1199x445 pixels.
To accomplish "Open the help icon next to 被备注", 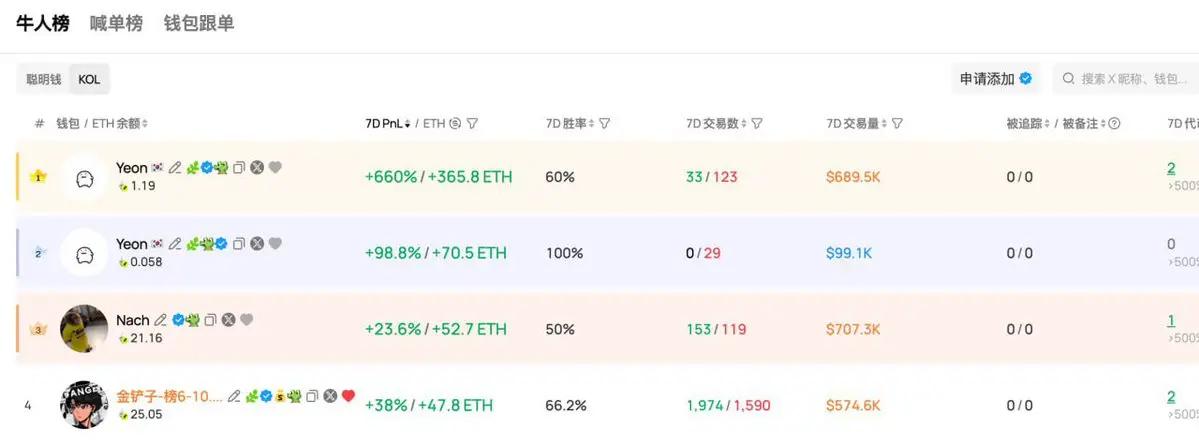I will [x=1114, y=123].
